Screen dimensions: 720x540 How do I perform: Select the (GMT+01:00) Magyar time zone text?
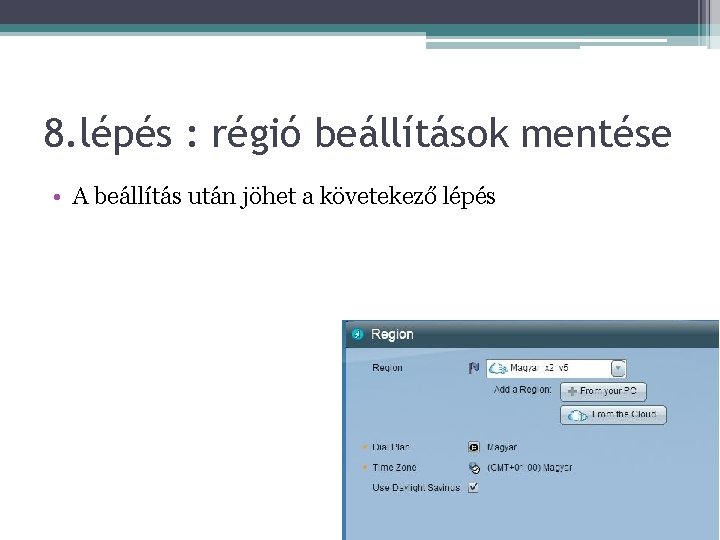pos(529,467)
